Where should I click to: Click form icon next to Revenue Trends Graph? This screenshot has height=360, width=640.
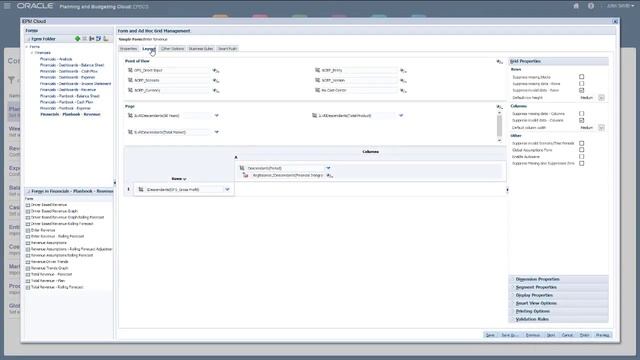28,268
